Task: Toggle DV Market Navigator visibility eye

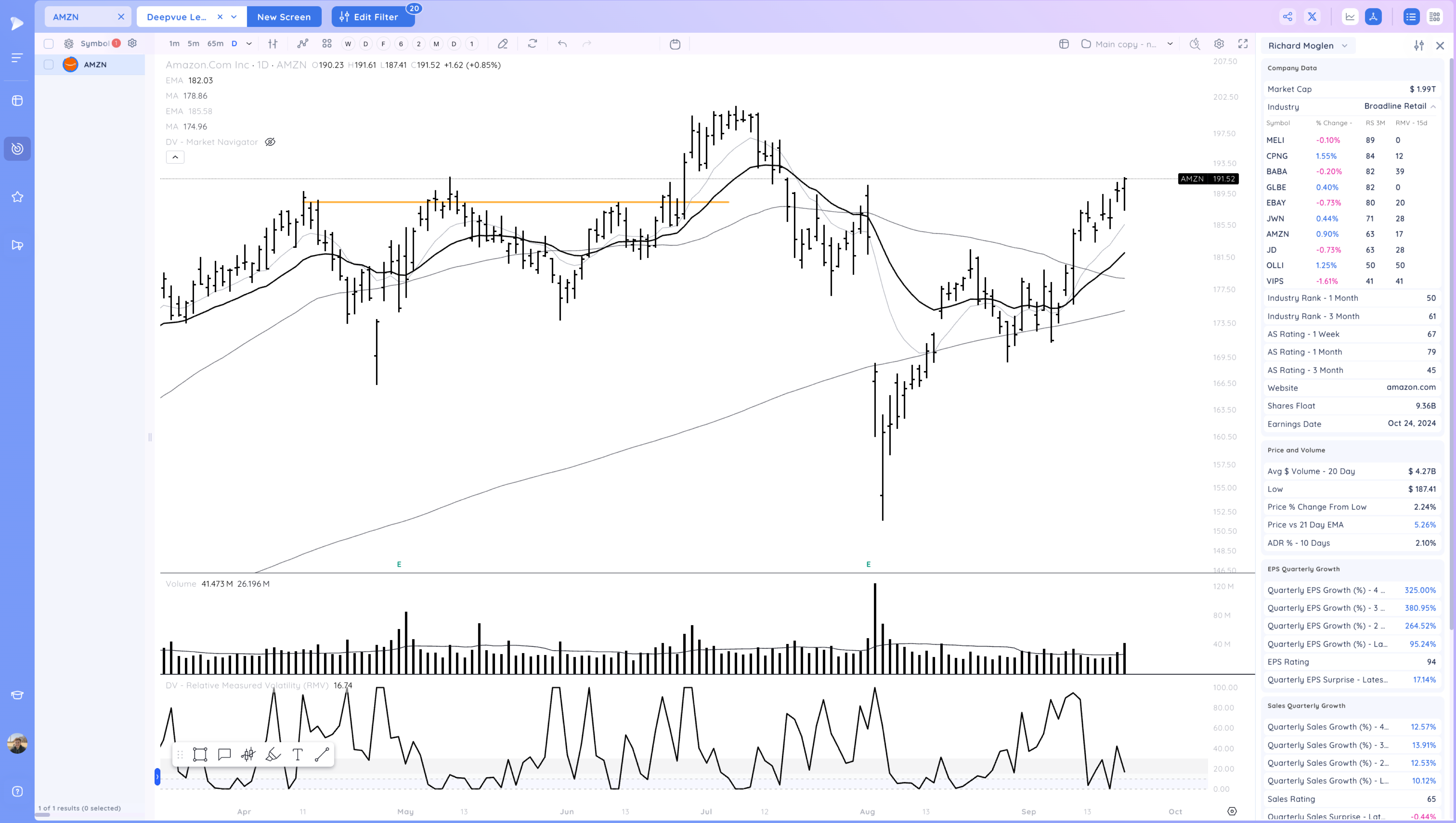Action: [270, 142]
